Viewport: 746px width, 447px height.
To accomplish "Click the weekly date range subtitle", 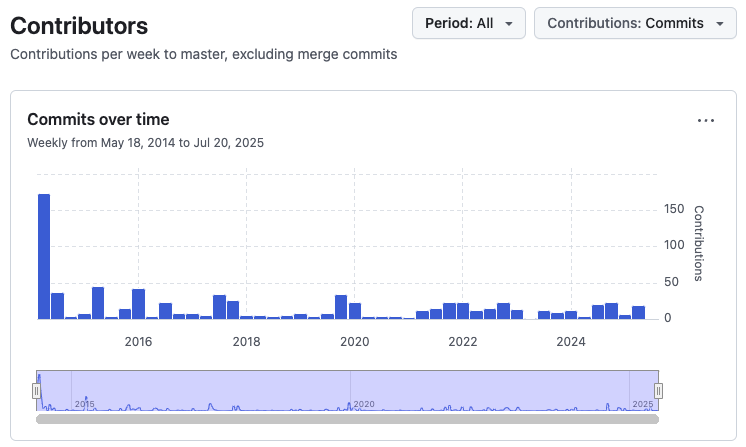I will (145, 143).
